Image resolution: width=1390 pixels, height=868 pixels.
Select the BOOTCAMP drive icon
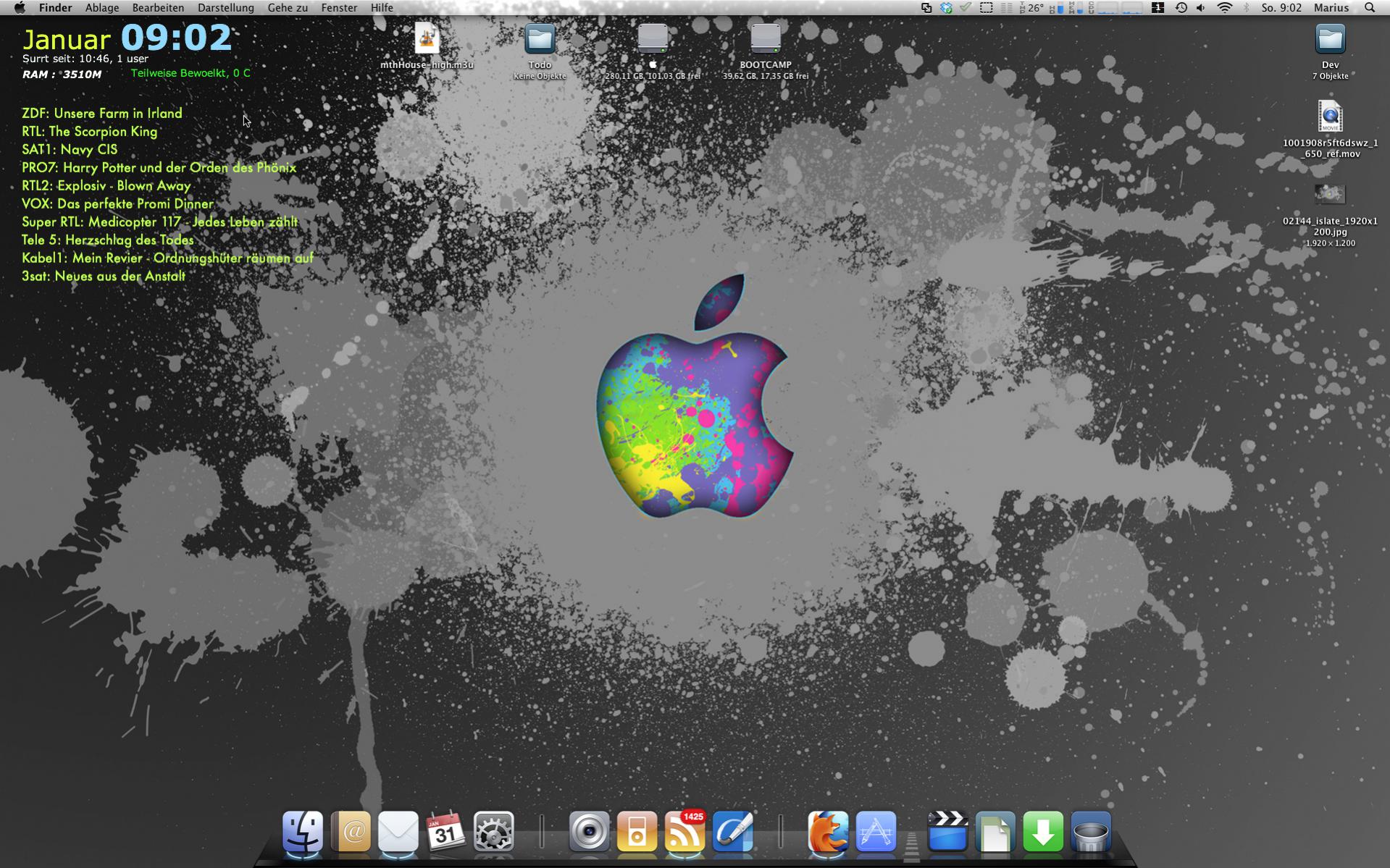point(766,38)
